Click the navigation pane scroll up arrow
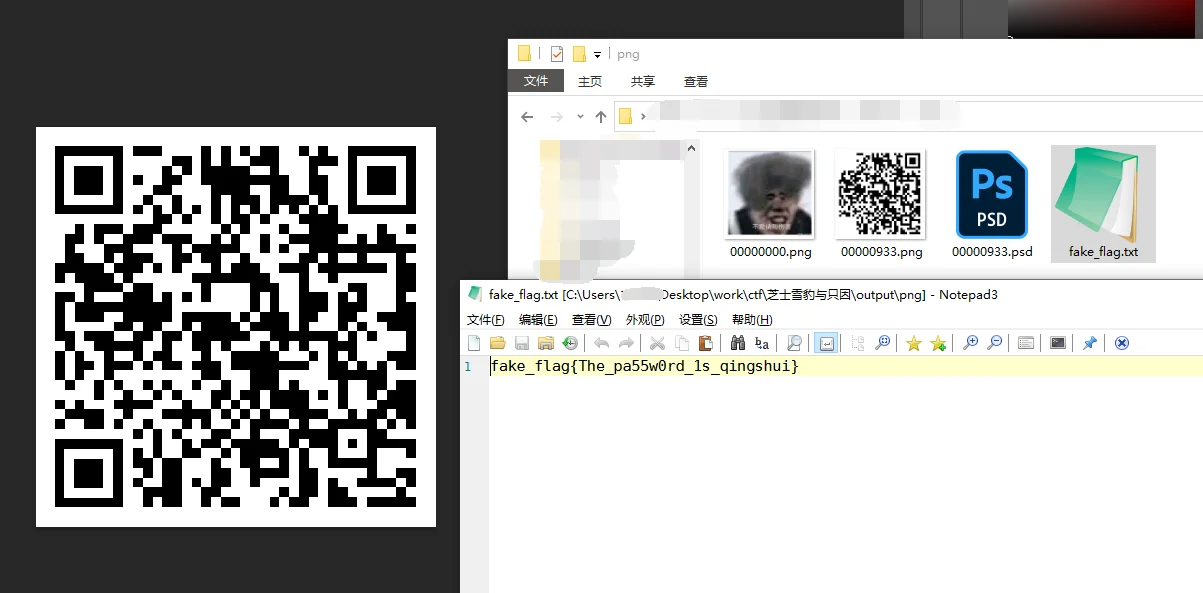This screenshot has width=1203, height=593. coord(690,149)
